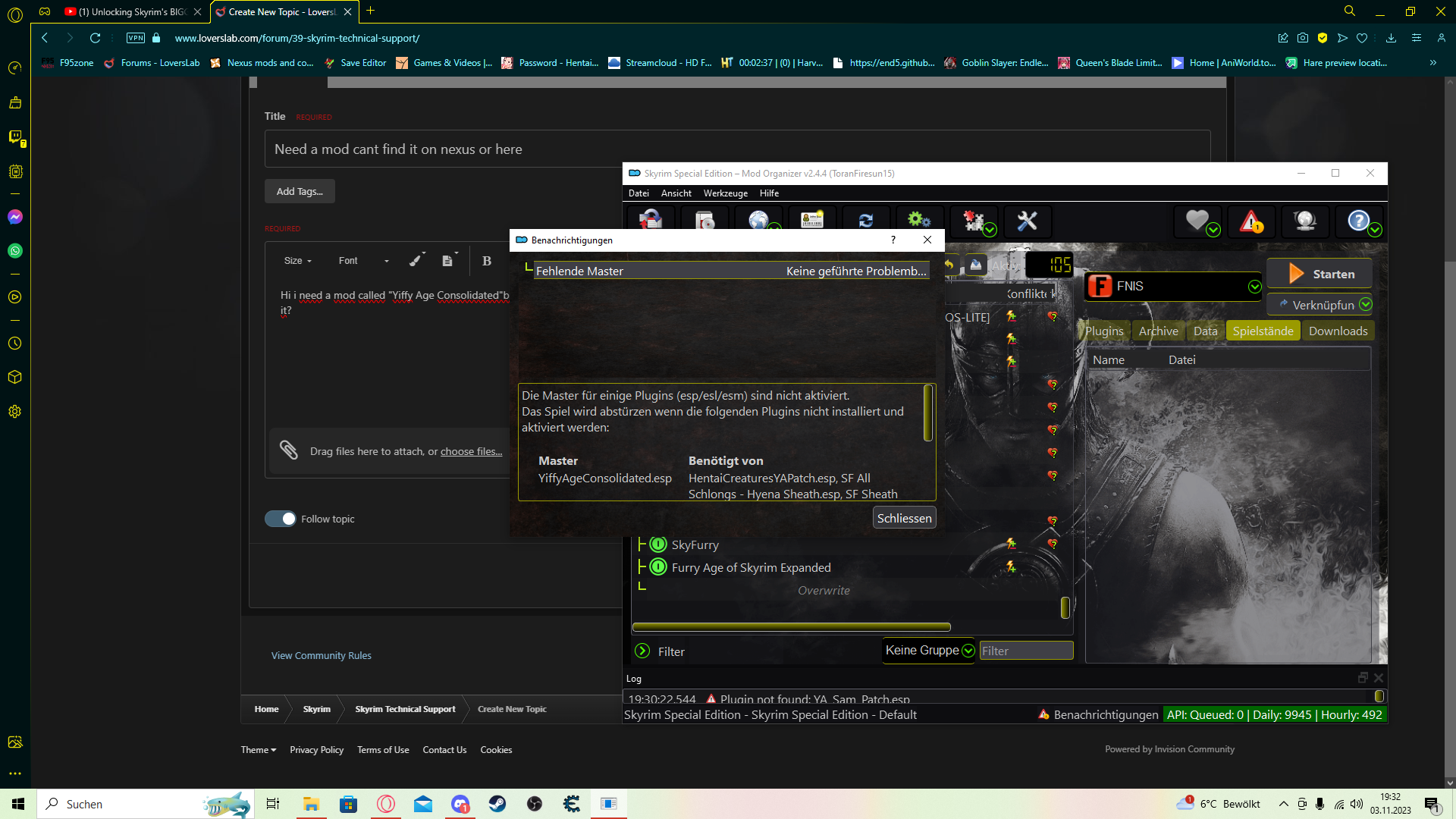1456x819 pixels.
Task: Toggle the Furry Age of Skyrim Expanded mod
Action: tap(658, 567)
